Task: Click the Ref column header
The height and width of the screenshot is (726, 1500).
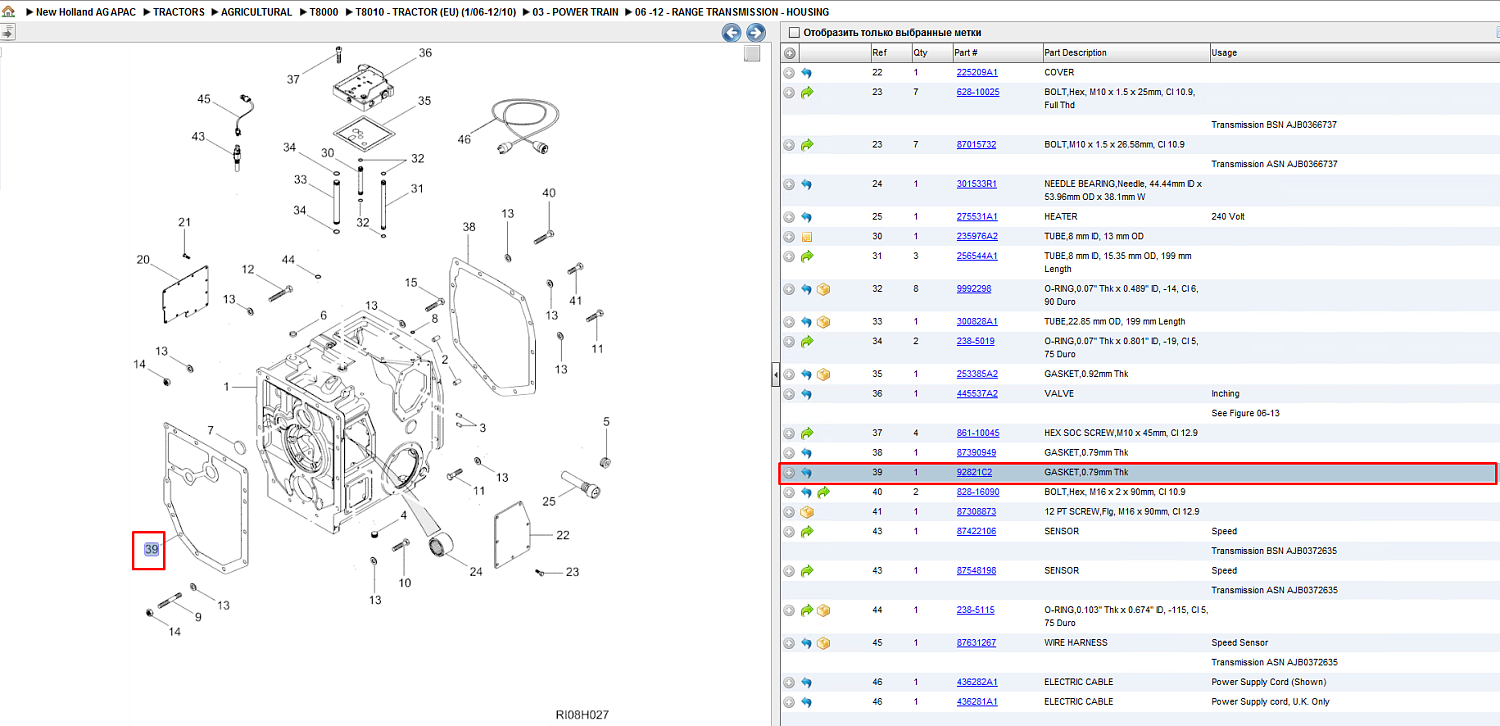Action: click(x=889, y=53)
